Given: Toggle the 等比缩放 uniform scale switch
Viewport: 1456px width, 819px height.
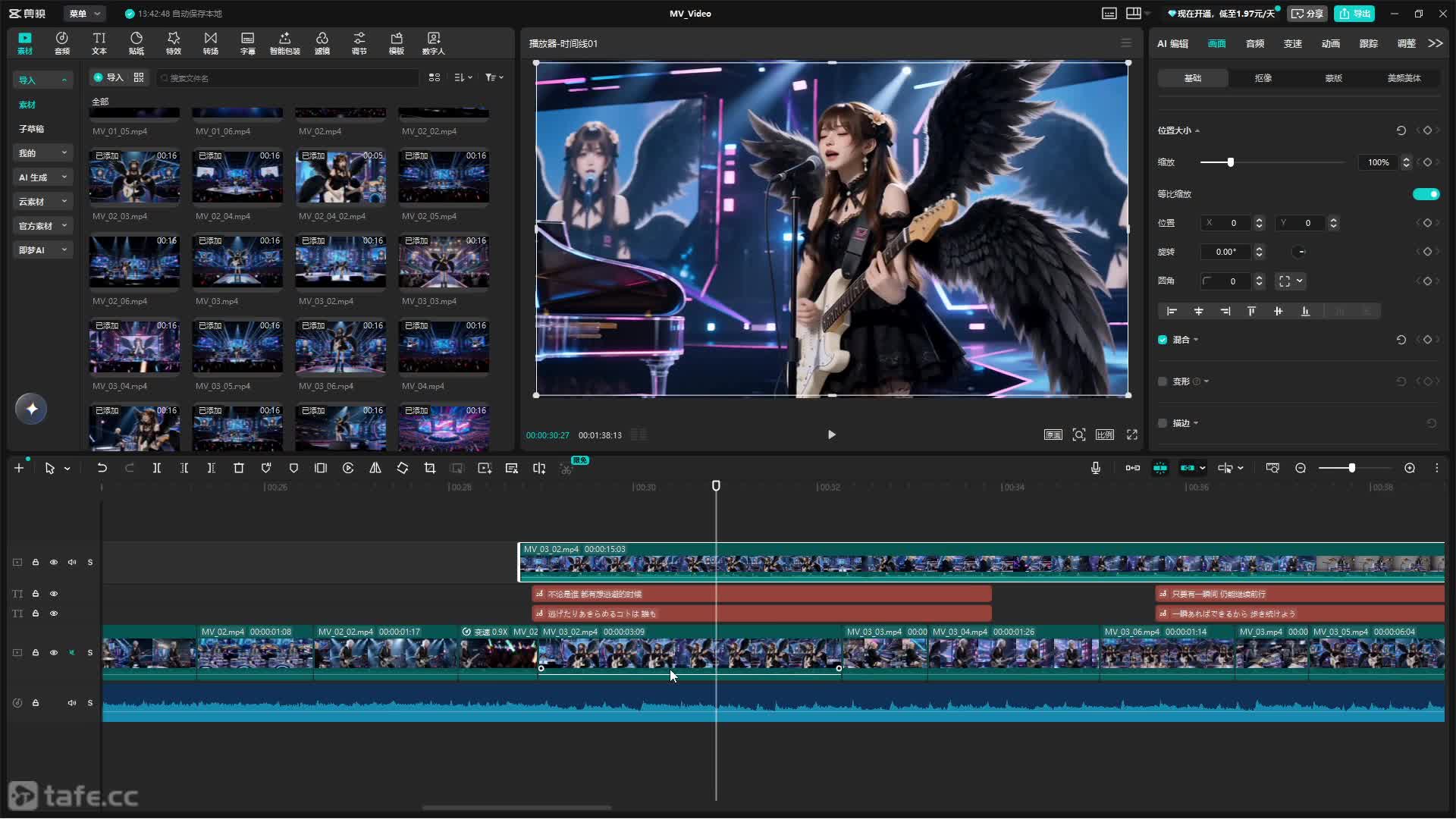Looking at the screenshot, I should pos(1426,194).
